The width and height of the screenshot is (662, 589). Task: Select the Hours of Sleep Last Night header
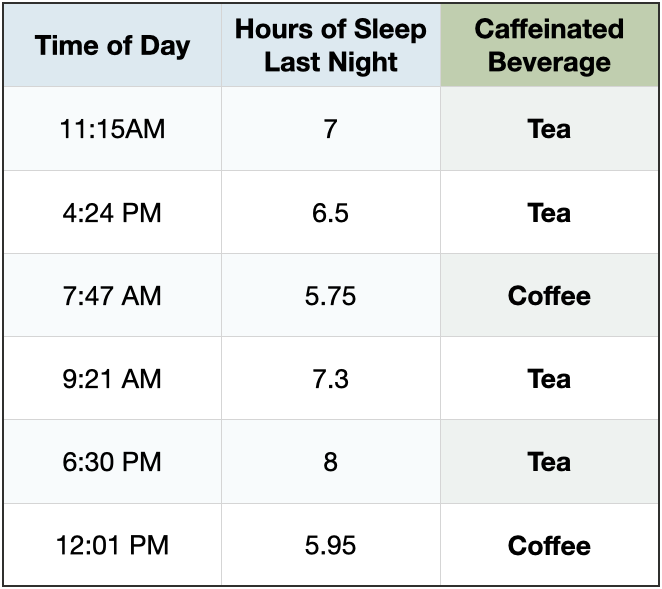pos(330,46)
